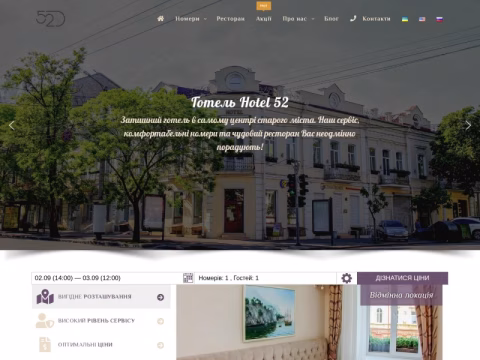The width and height of the screenshot is (480, 360).
Task: Open the Акції page
Action: tap(264, 19)
